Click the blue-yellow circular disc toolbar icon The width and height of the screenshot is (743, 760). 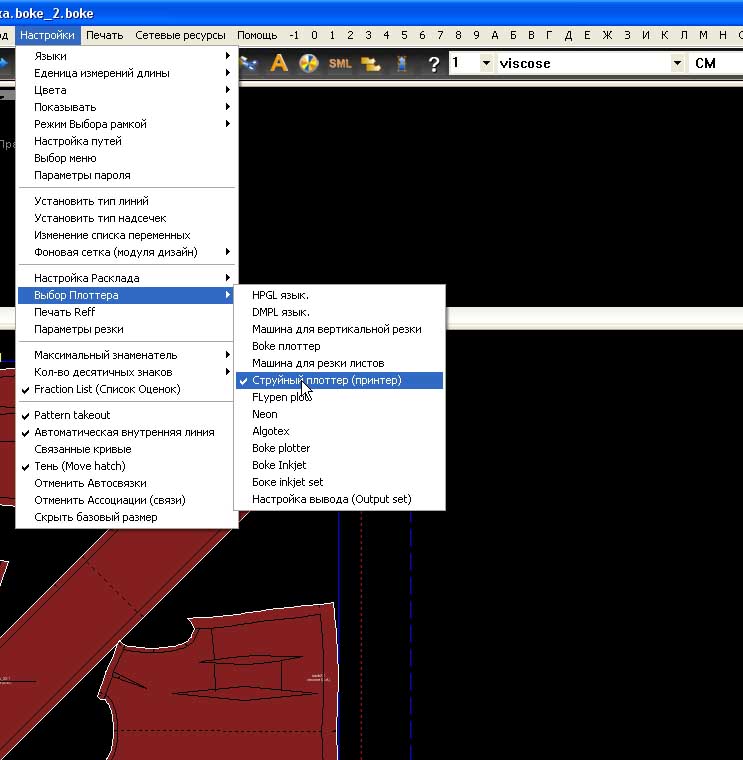tap(309, 63)
